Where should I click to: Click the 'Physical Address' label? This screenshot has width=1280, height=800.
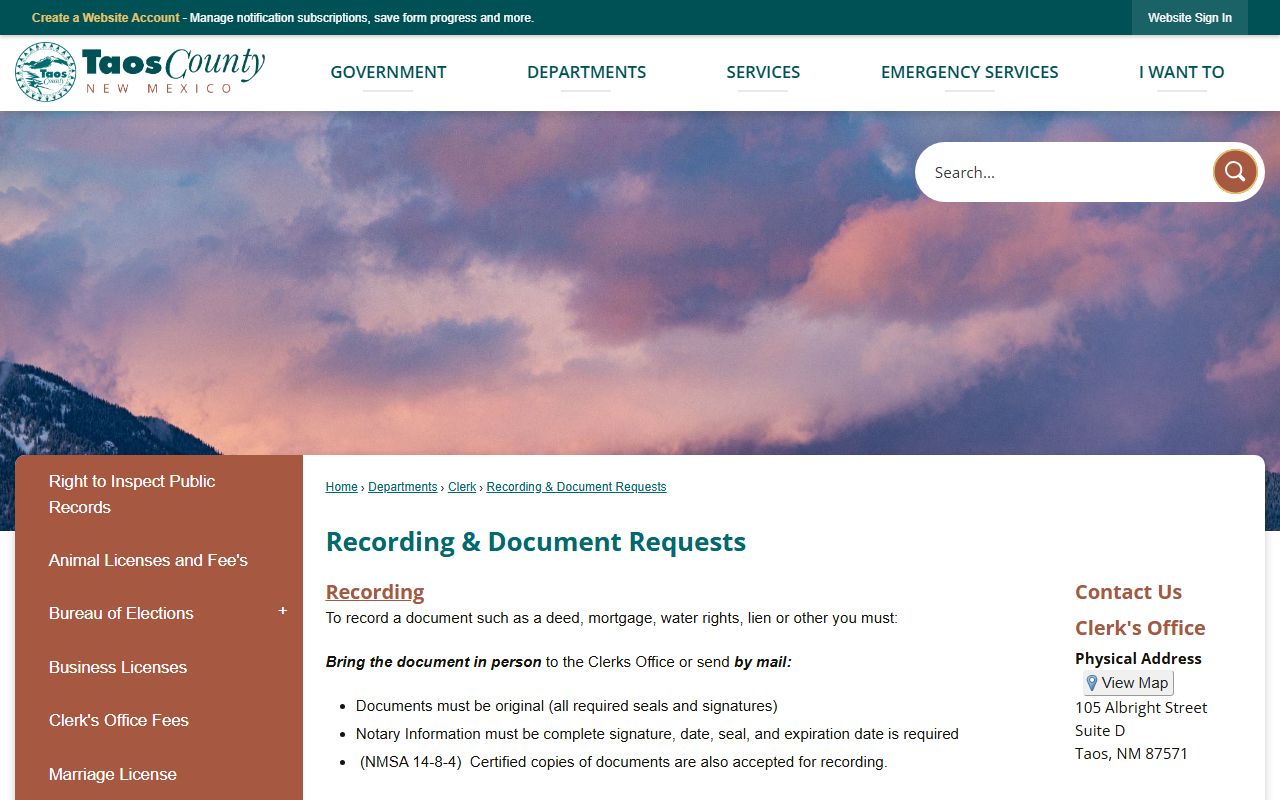(1138, 658)
